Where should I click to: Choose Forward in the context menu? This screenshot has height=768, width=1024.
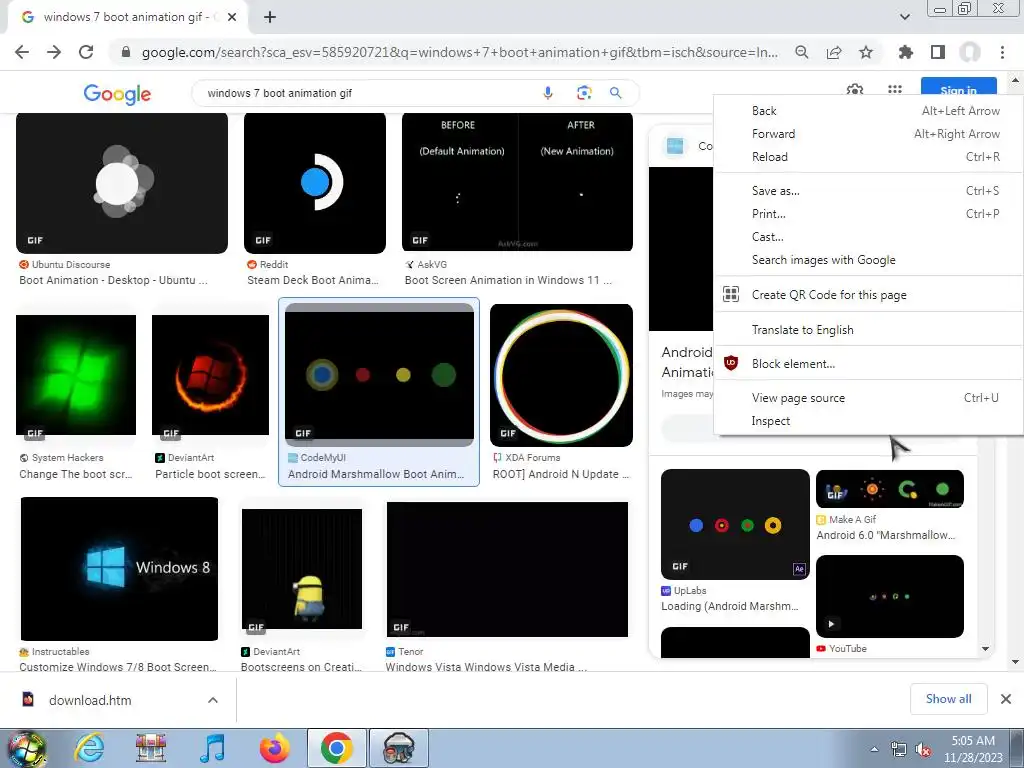(x=869, y=134)
